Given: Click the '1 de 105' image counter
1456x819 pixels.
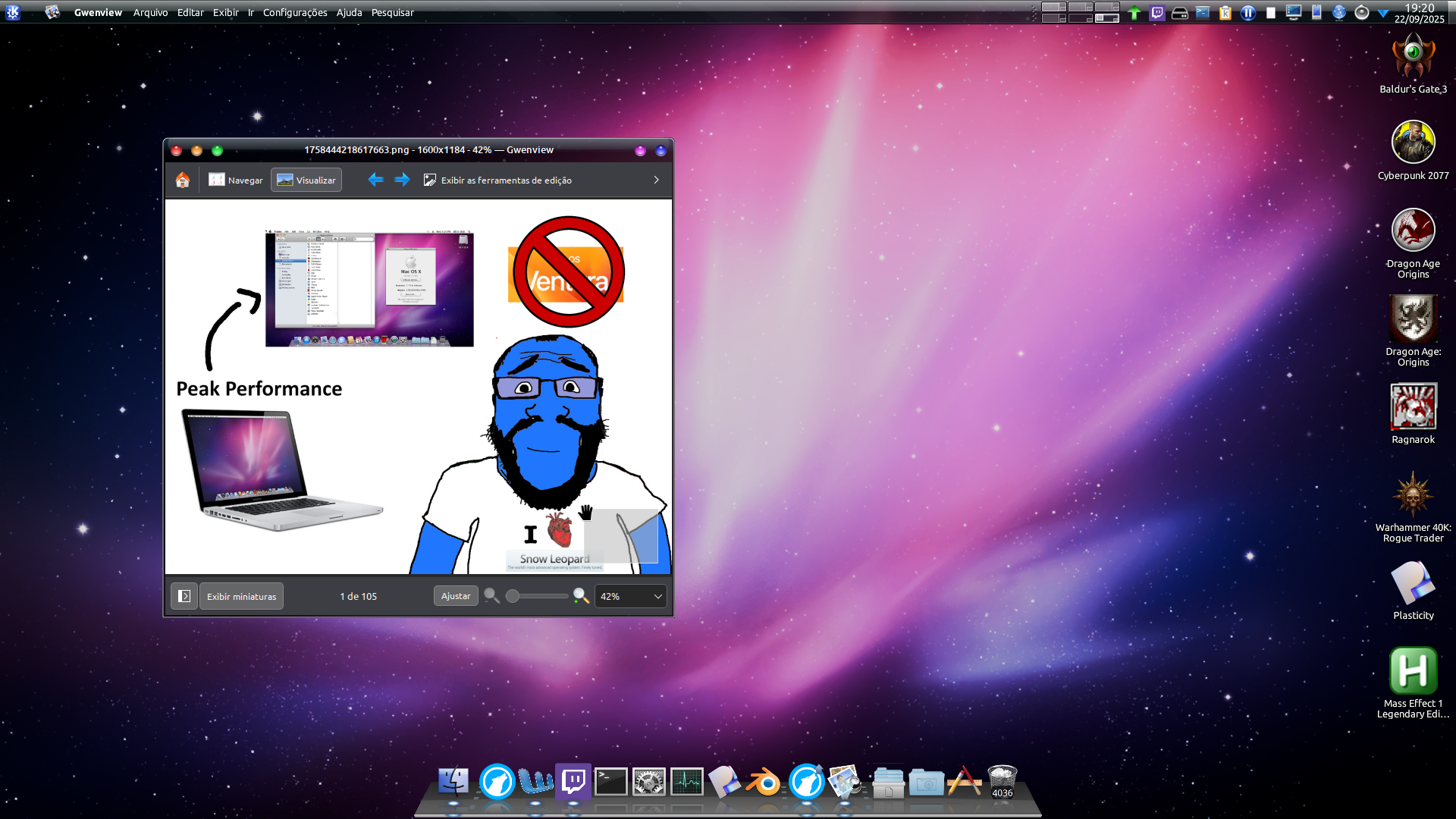Looking at the screenshot, I should (x=358, y=596).
